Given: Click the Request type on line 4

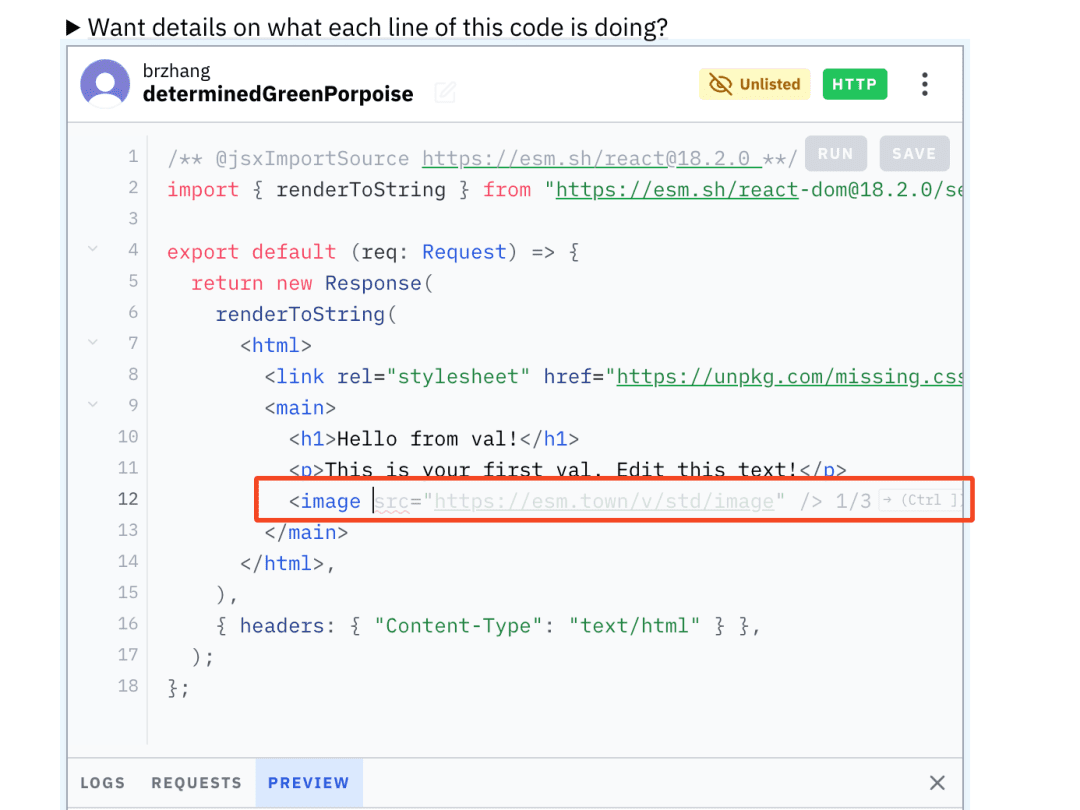Looking at the screenshot, I should tap(464, 252).
